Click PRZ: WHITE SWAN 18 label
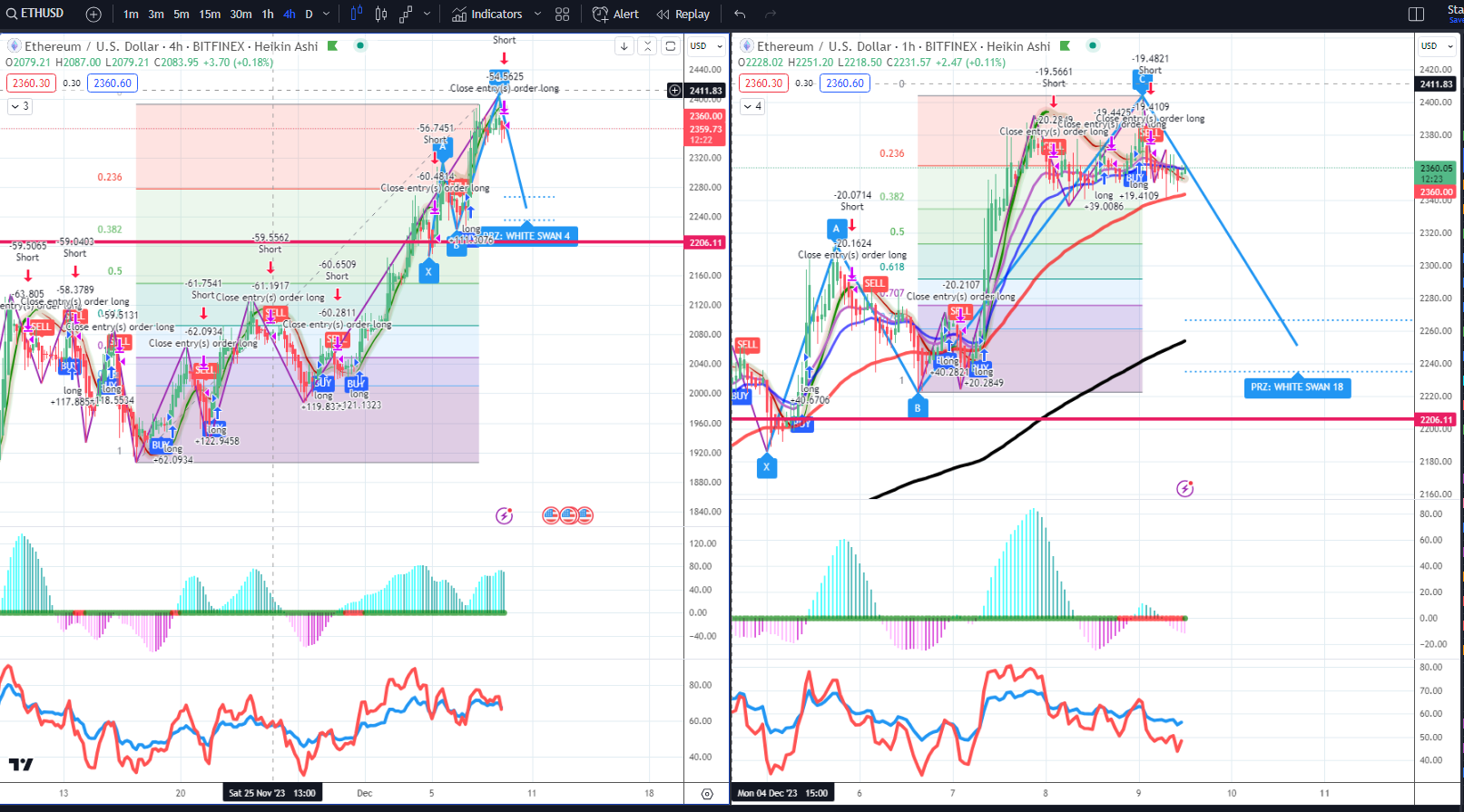The image size is (1464, 812). (x=1297, y=387)
